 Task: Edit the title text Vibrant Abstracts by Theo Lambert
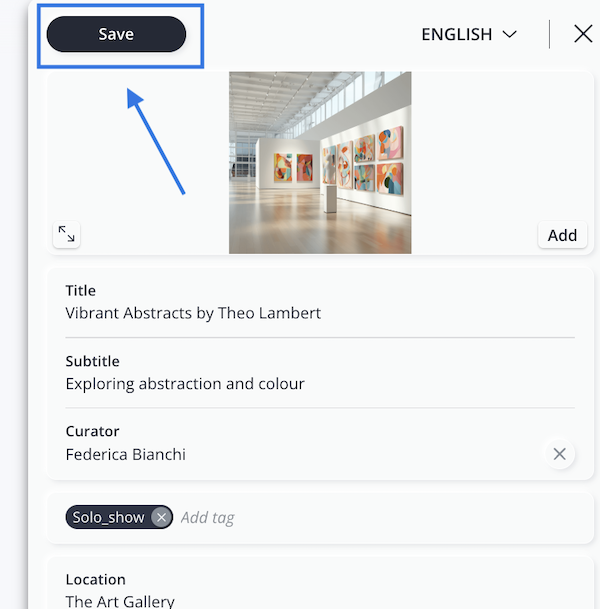pyautogui.click(x=193, y=313)
